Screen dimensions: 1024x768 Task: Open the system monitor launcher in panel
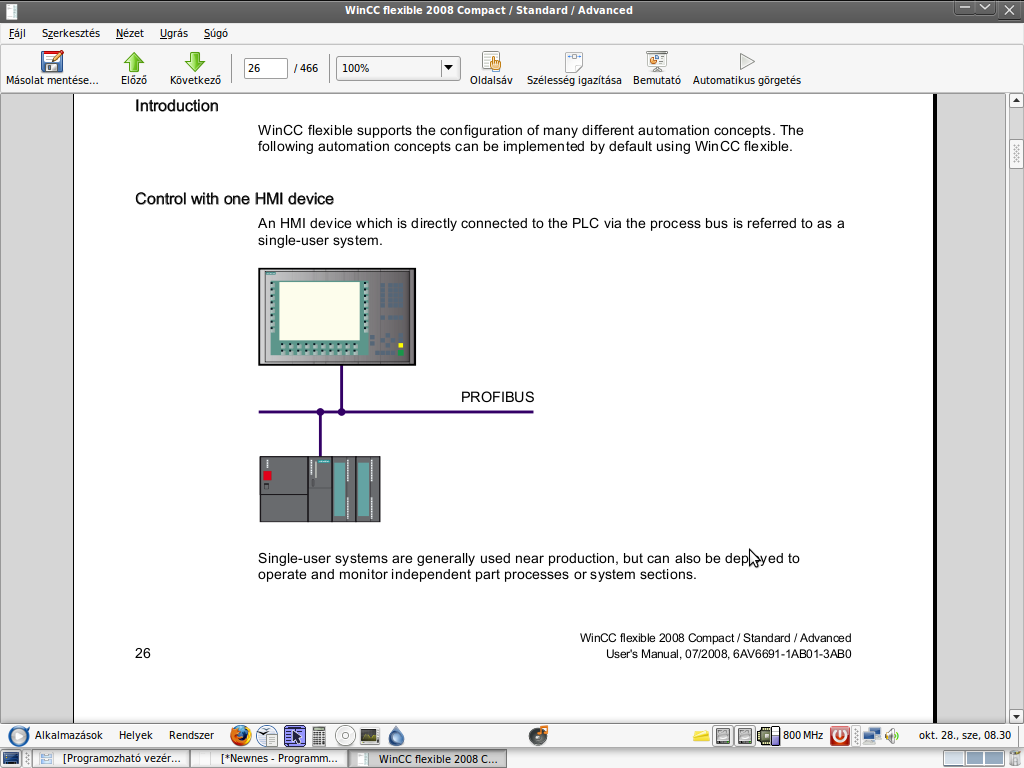tap(370, 736)
